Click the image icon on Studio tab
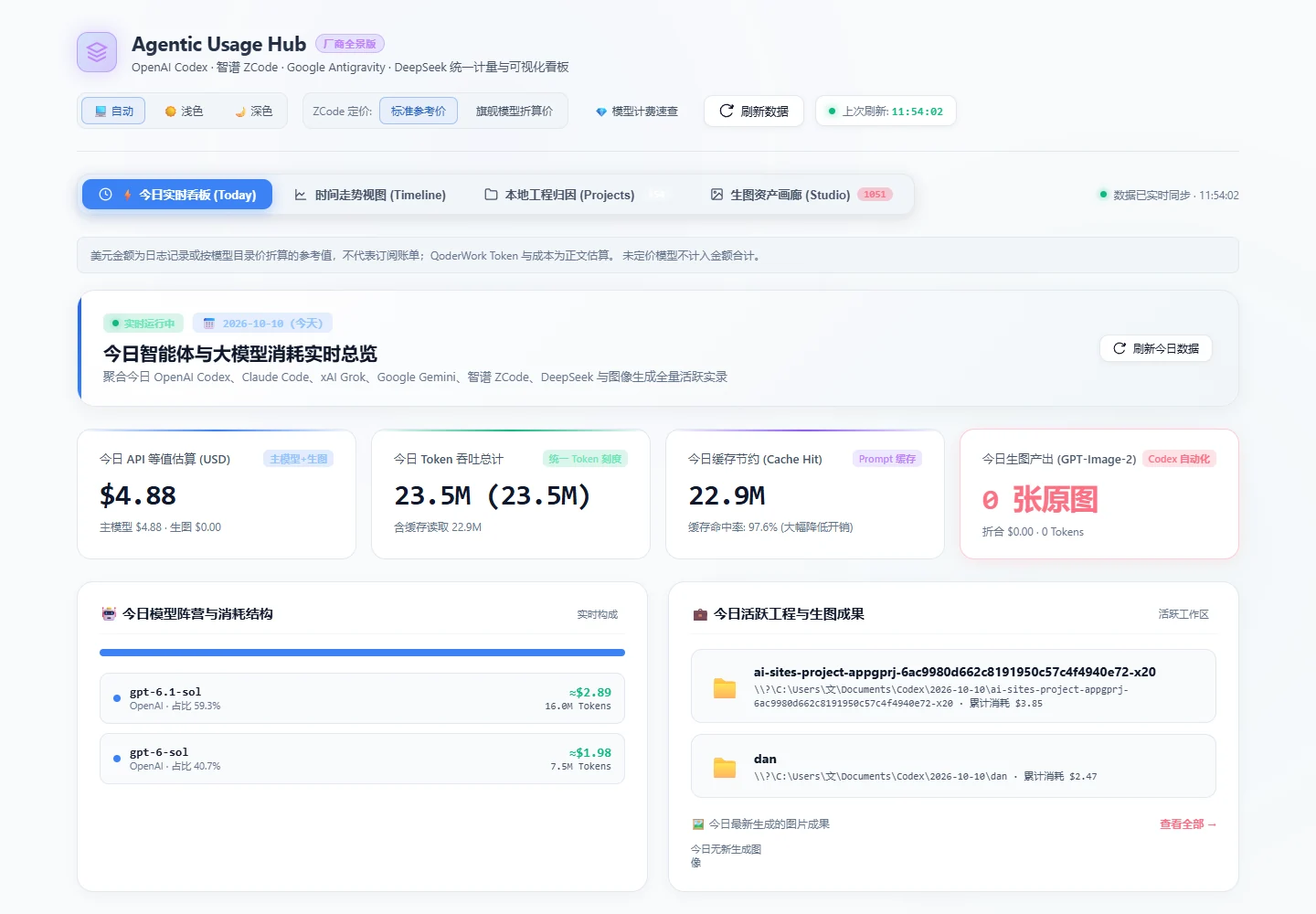The width and height of the screenshot is (1316, 914). (717, 195)
